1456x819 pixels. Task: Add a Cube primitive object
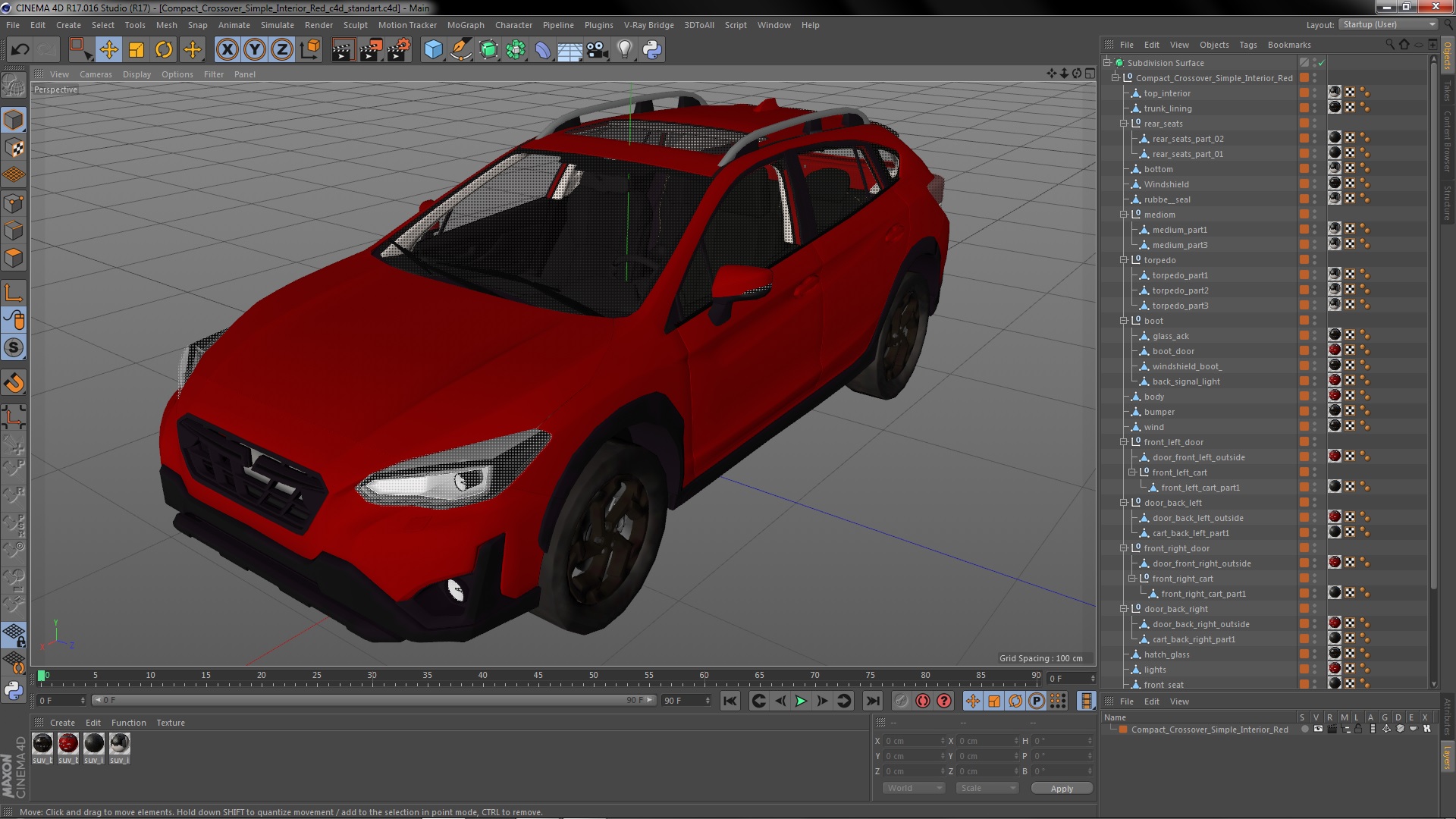433,50
